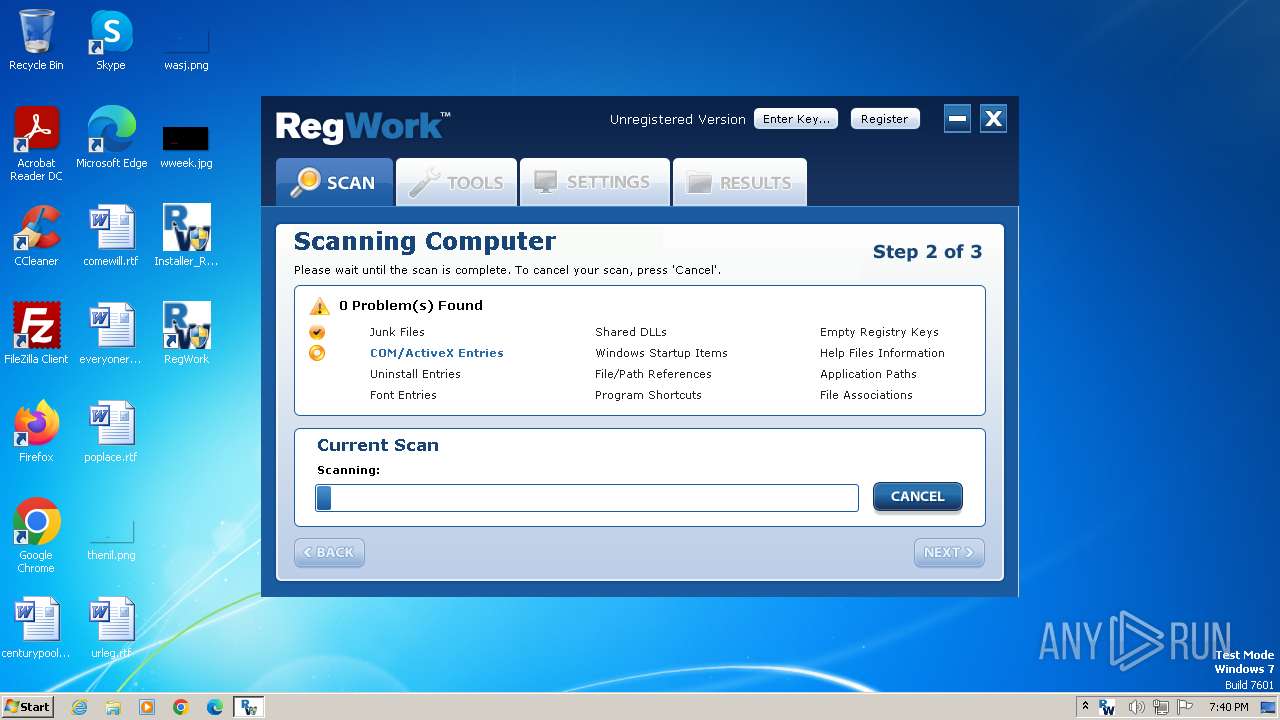Open the Start menu
This screenshot has width=1280, height=720.
27,707
